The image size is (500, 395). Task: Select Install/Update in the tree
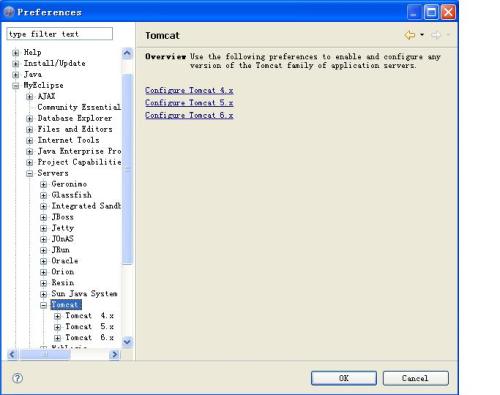tap(54, 63)
